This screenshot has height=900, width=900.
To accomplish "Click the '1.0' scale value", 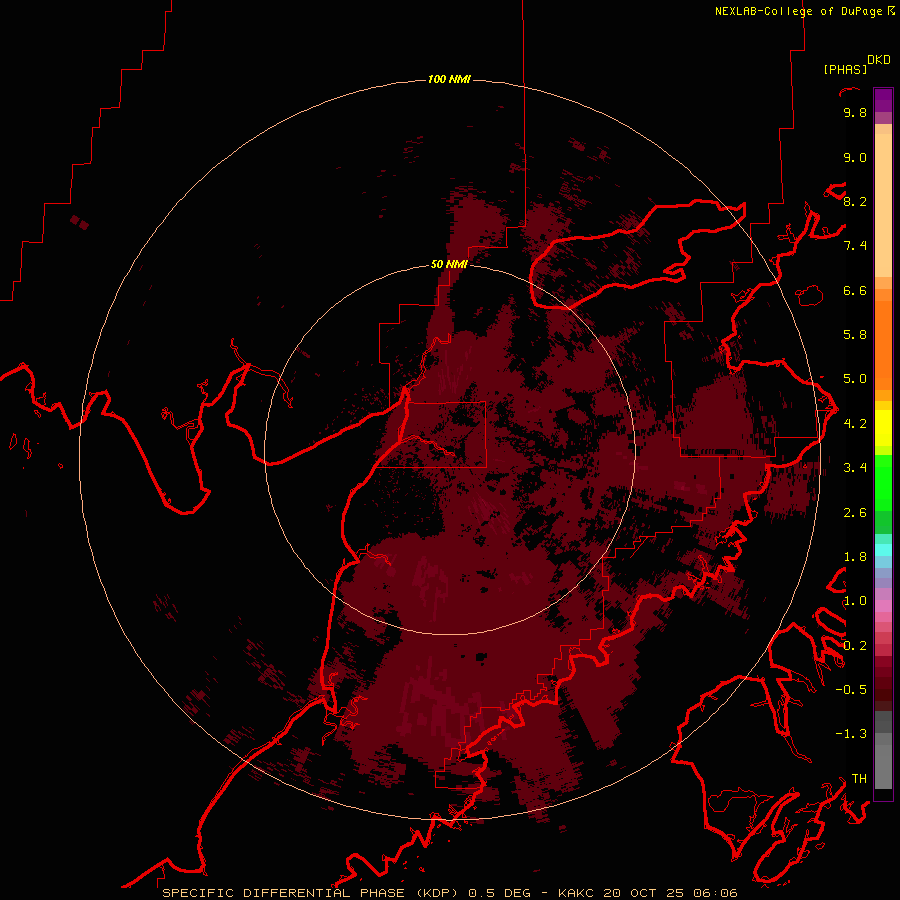I will coord(855,600).
